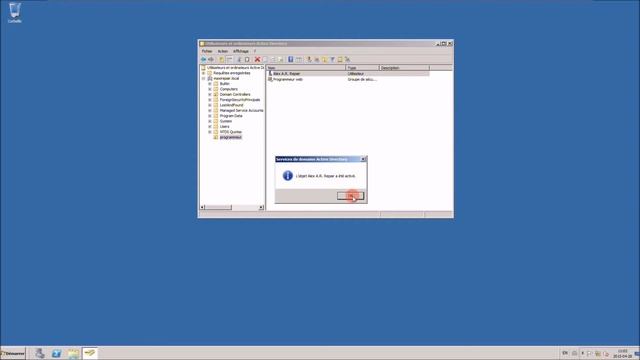This screenshot has height=360, width=640.
Task: Click the Create new organizational unit icon
Action: pos(324,60)
